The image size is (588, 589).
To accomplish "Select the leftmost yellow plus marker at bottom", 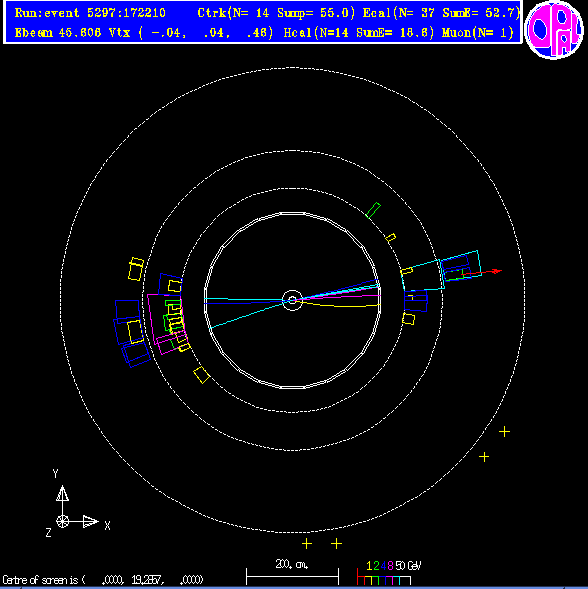I will pyautogui.click(x=307, y=544).
